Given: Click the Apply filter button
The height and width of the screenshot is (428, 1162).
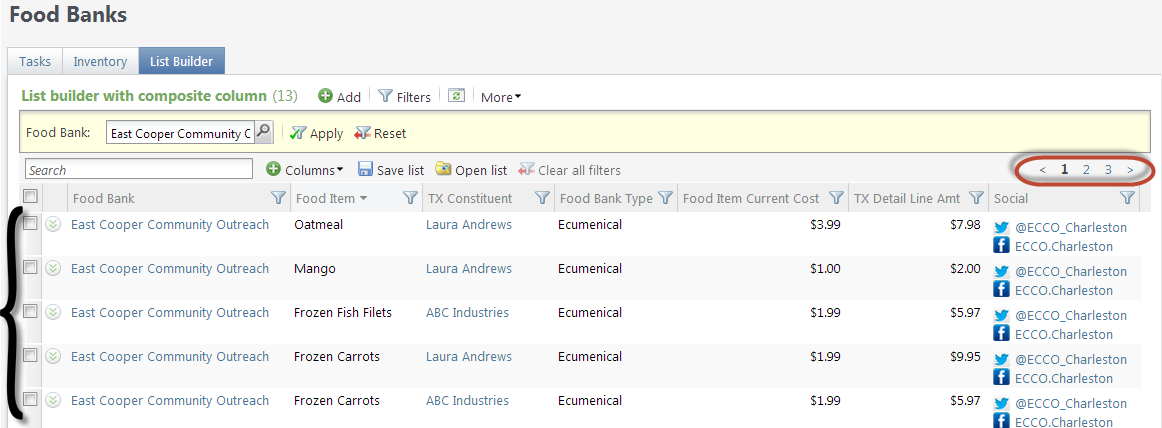Looking at the screenshot, I should click(316, 133).
